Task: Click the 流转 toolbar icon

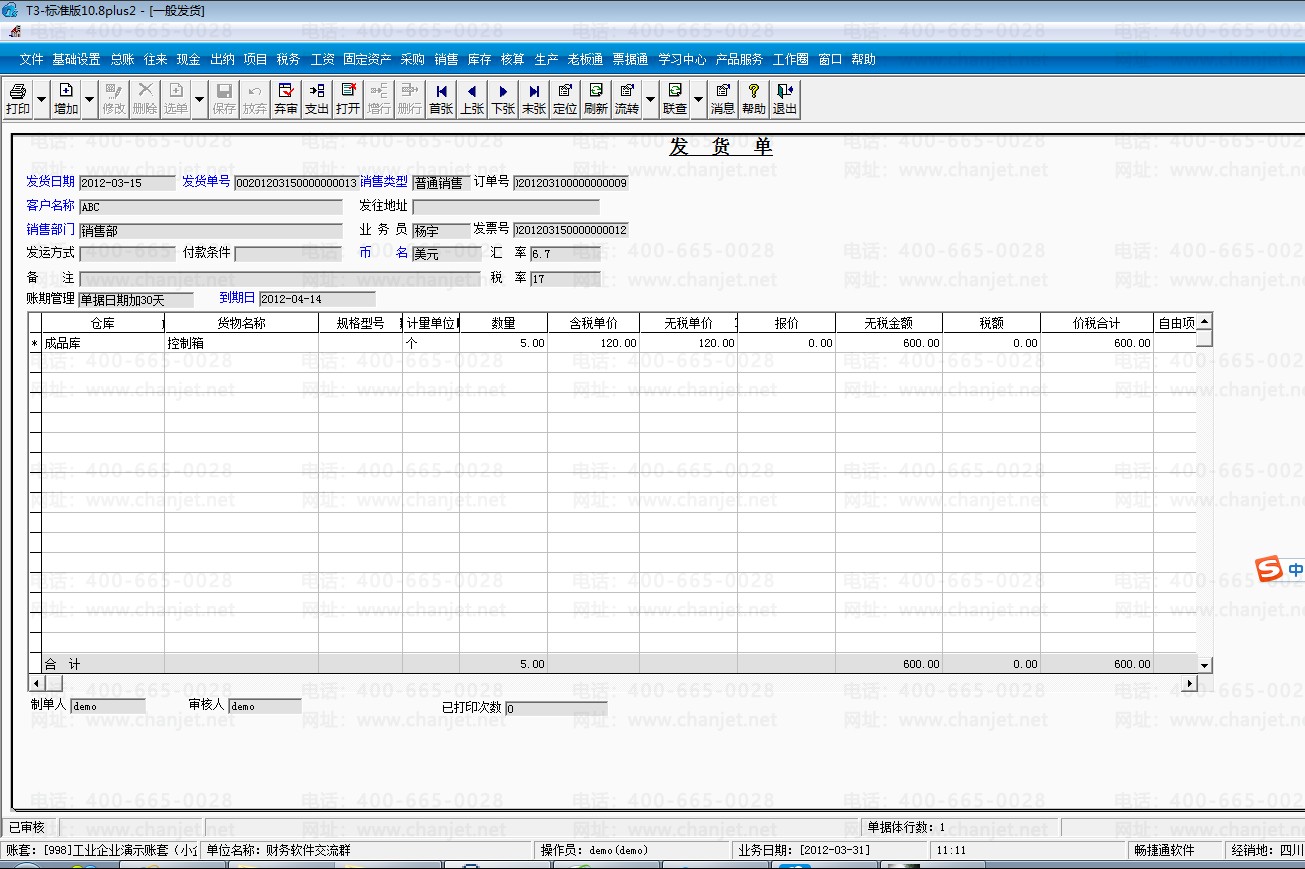Action: [627, 99]
